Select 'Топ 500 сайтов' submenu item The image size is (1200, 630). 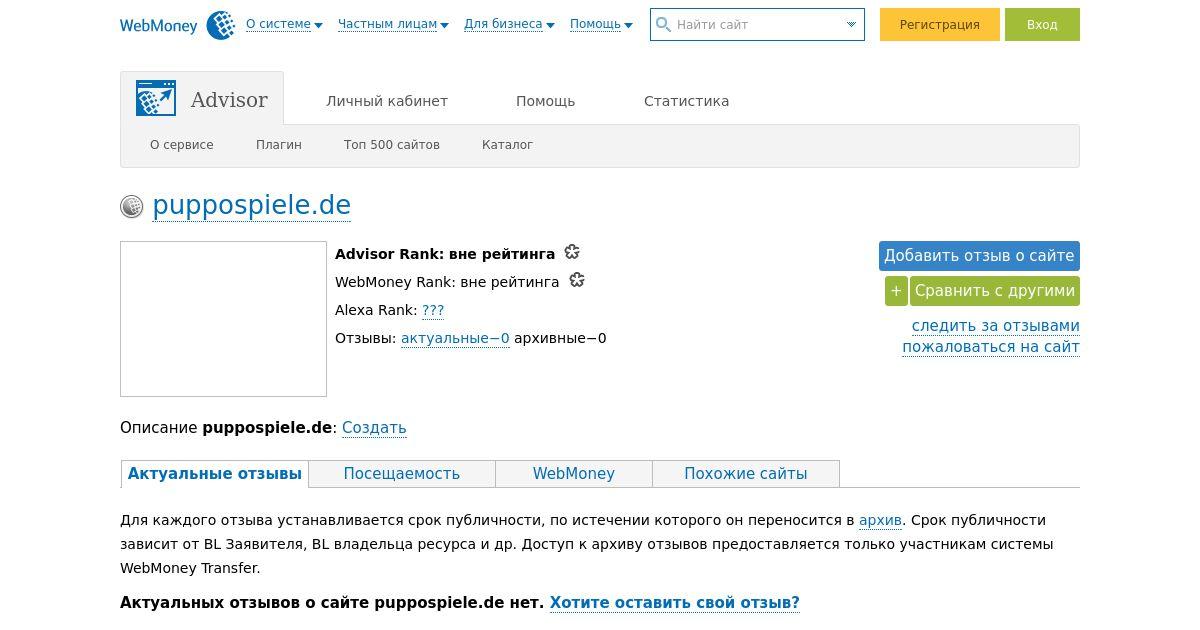[x=392, y=145]
